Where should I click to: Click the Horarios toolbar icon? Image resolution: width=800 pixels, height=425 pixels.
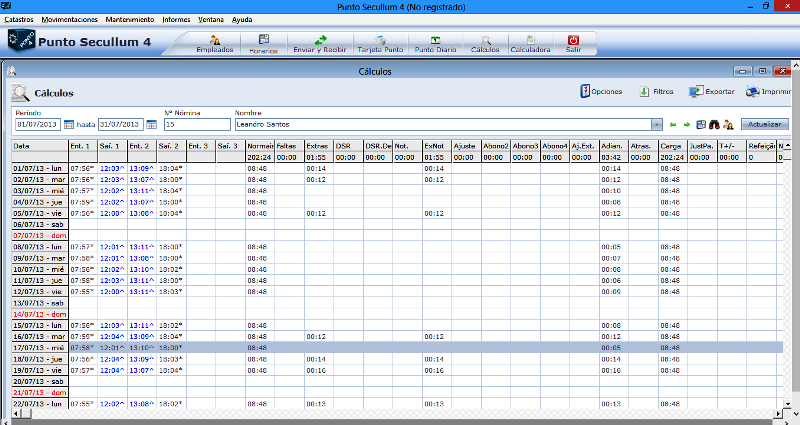pyautogui.click(x=264, y=42)
